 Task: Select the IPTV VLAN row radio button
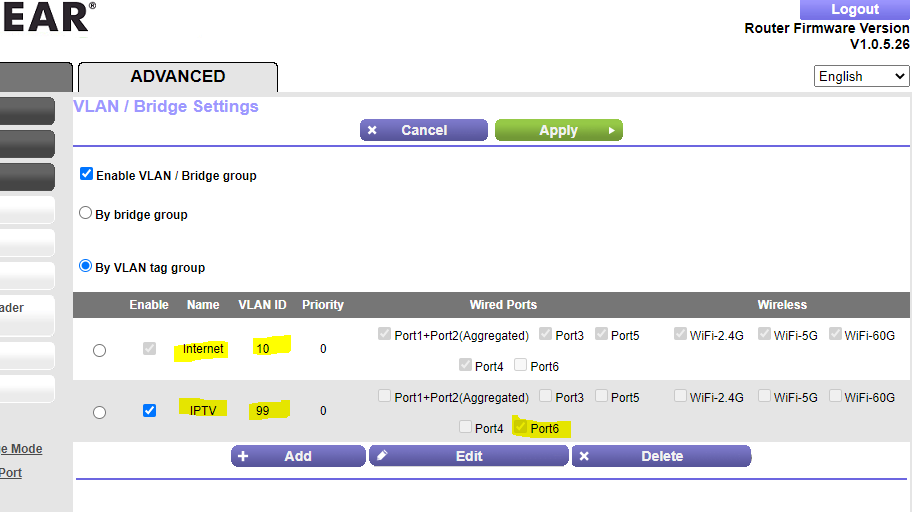click(x=99, y=412)
